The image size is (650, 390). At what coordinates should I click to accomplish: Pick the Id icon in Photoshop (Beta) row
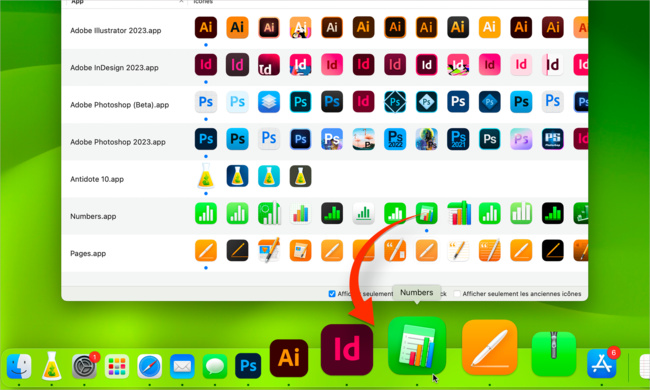(x=364, y=102)
